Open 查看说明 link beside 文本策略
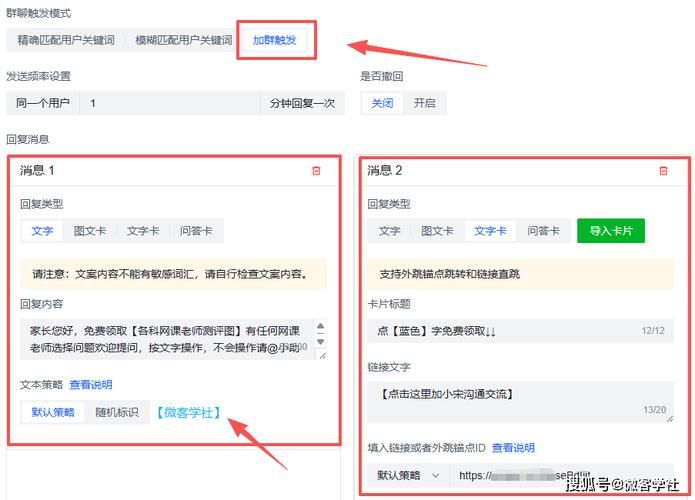This screenshot has height=500, width=695. tap(91, 385)
